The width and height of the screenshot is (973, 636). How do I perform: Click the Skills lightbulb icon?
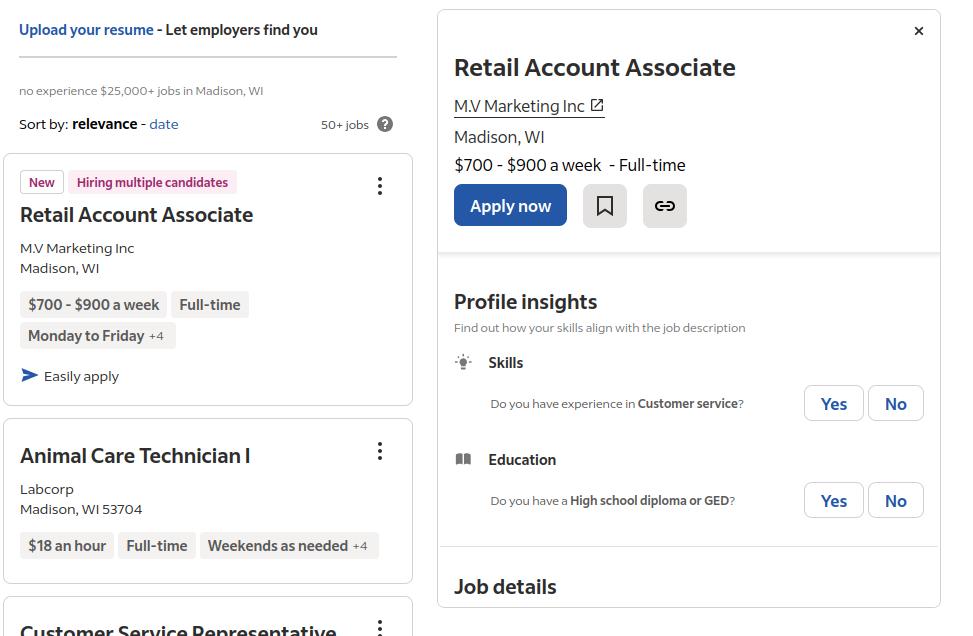(x=463, y=362)
